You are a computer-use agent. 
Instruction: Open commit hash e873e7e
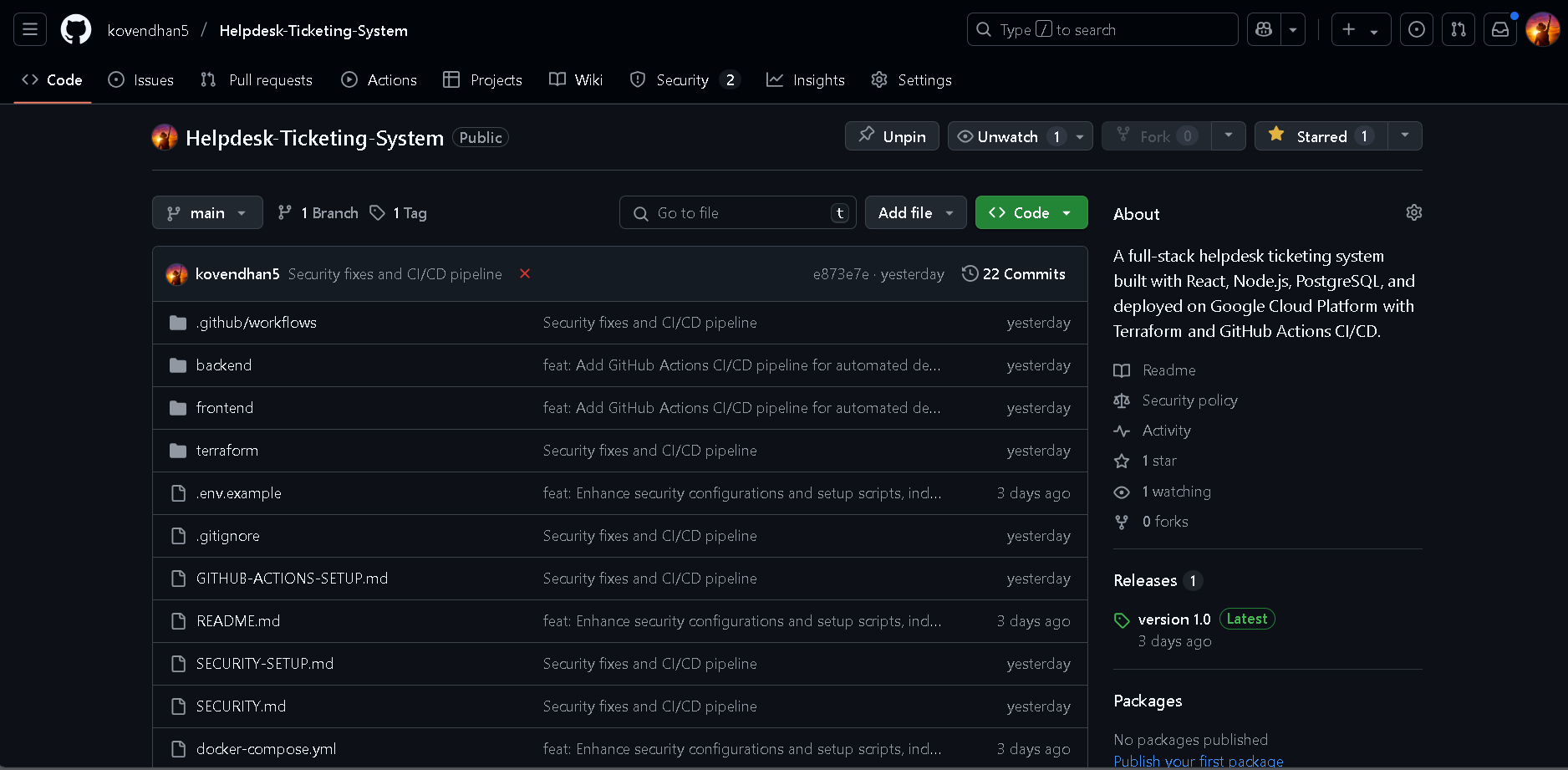tap(841, 274)
